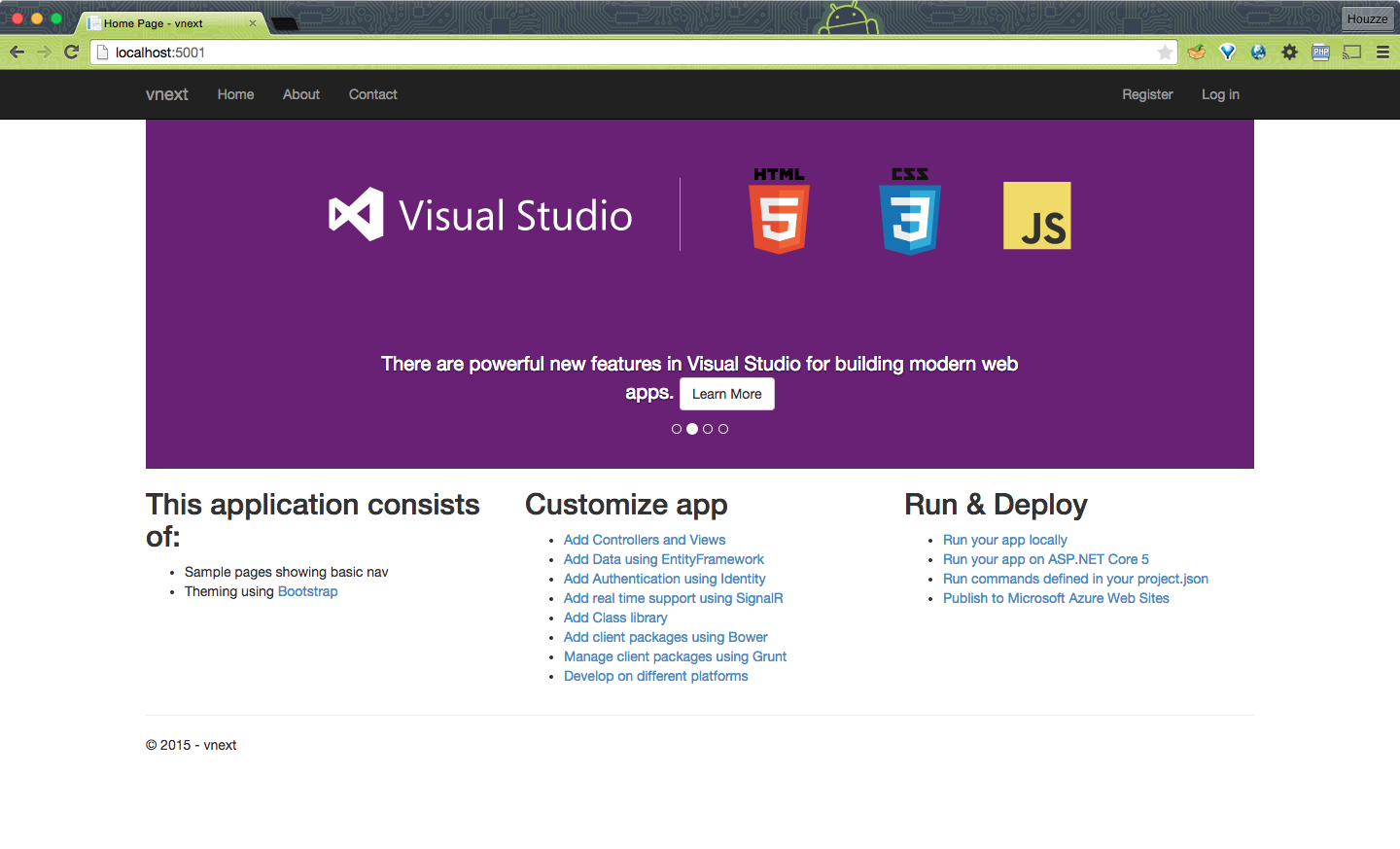Open Run your app locally link
Viewport: 1400px width, 849px height.
1005,540
